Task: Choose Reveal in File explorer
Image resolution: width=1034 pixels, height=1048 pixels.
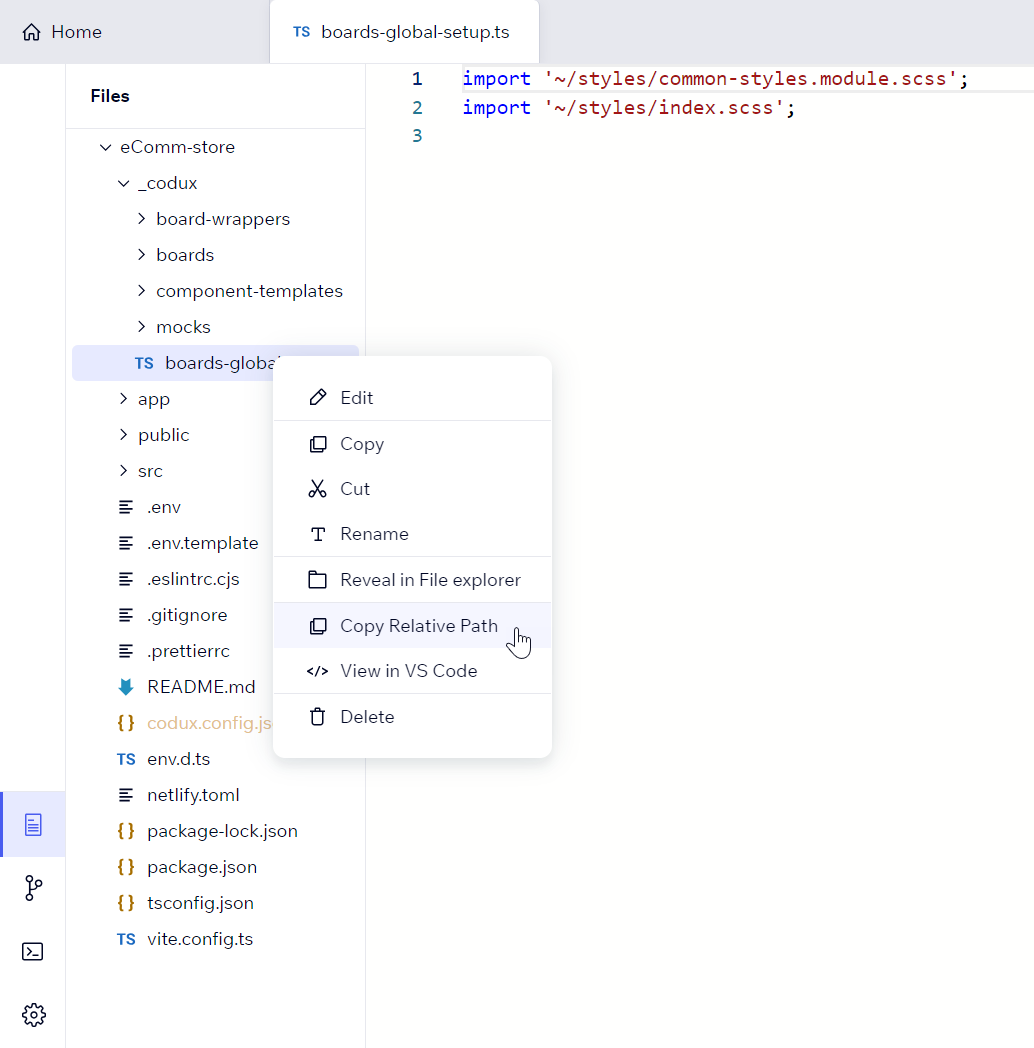Action: [x=412, y=579]
